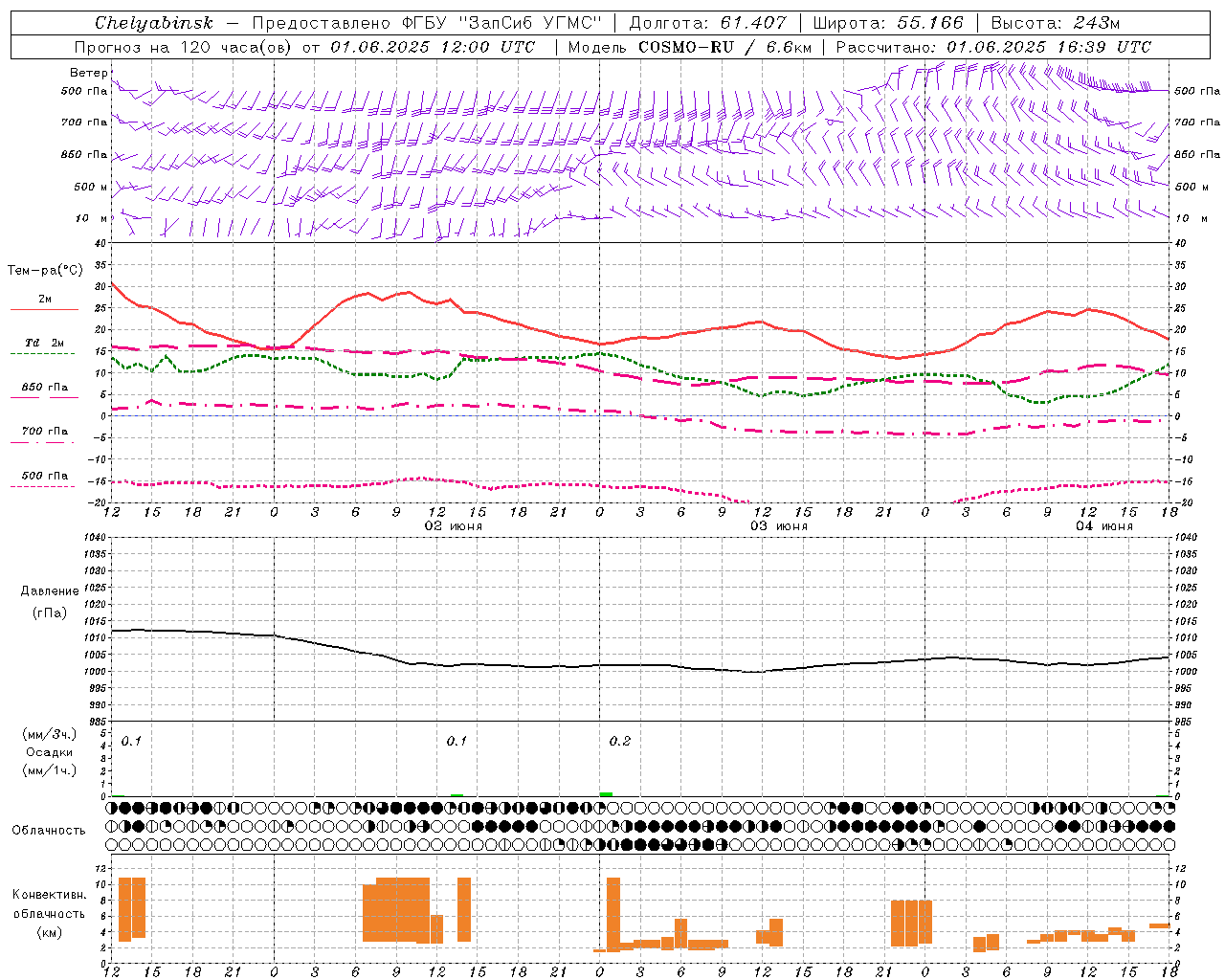Image resolution: width=1225 pixels, height=980 pixels.
Task: Select the 'Предоставлено ФГБУ "ЗапСиб УГМС"' provider text
Action: (426, 23)
